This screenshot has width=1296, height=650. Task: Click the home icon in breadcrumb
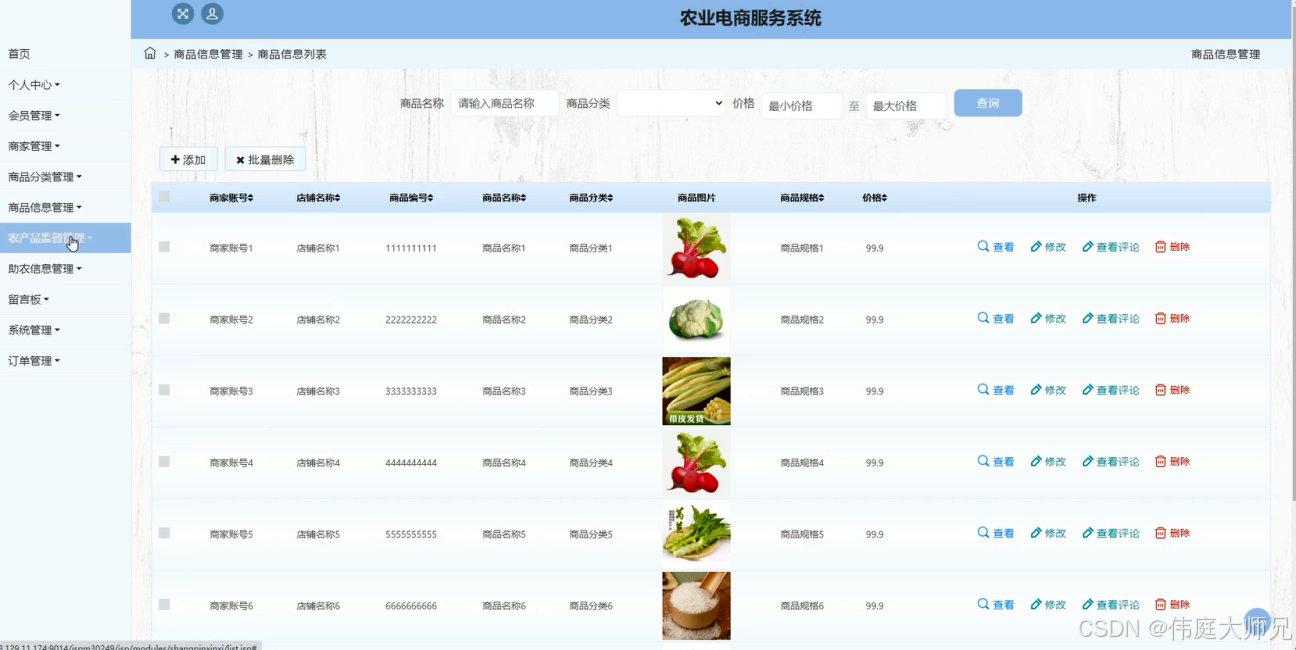150,53
